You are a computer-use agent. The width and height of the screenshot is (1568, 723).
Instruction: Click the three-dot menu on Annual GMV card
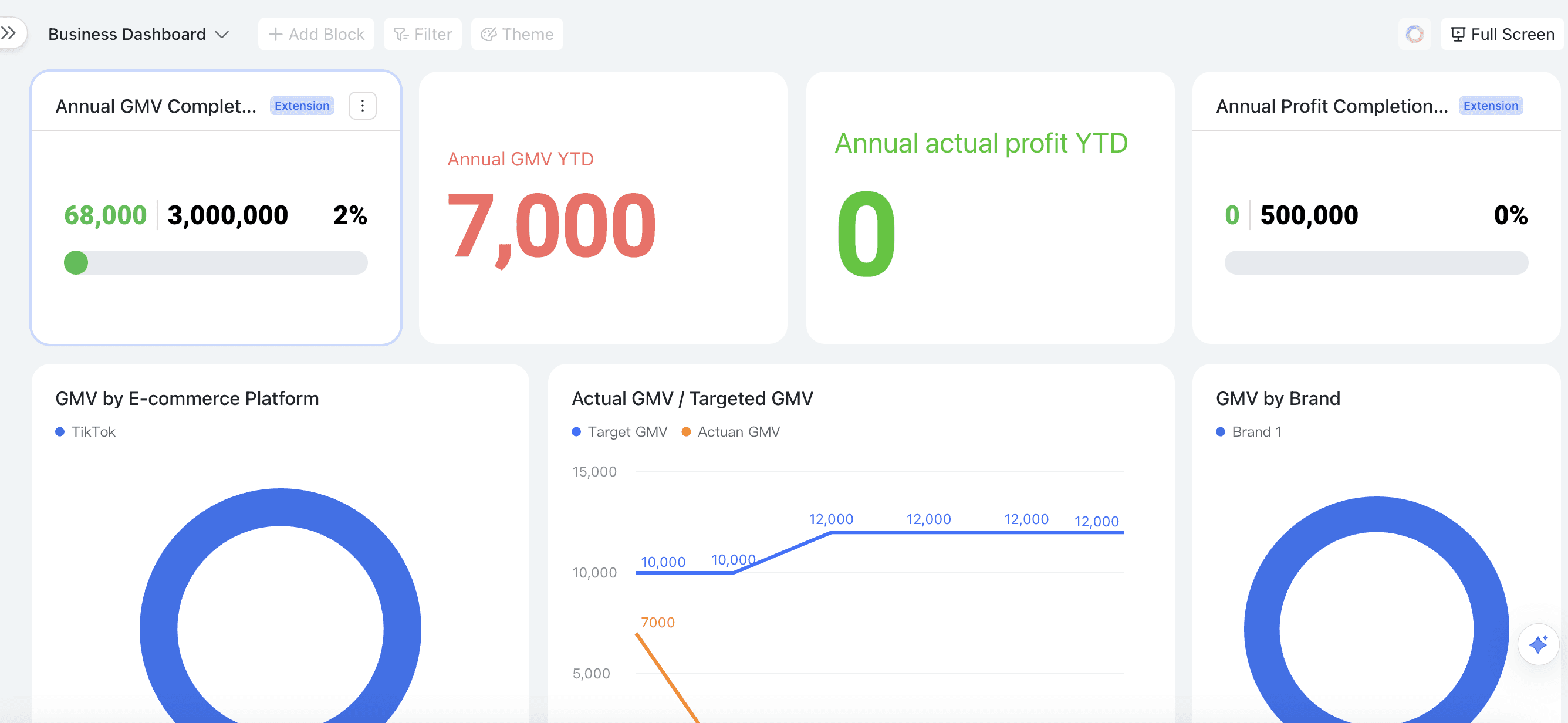click(x=362, y=106)
